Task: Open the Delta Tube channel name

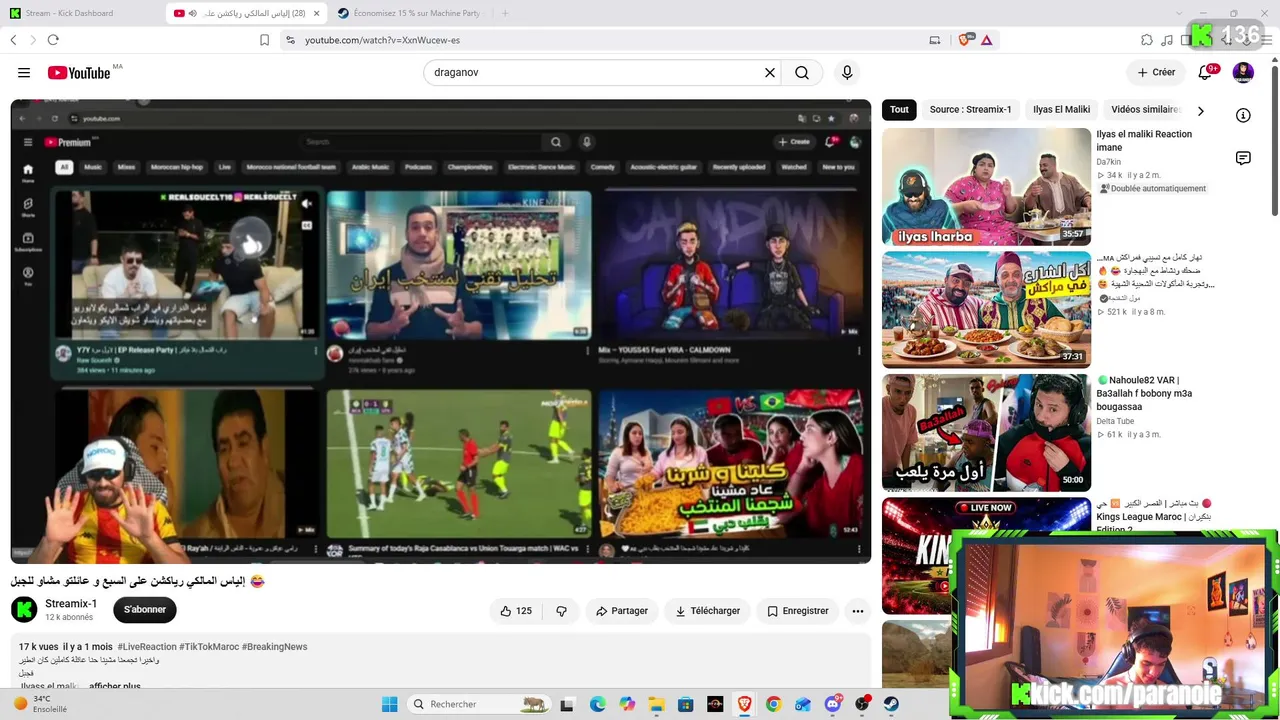Action: (x=1115, y=422)
